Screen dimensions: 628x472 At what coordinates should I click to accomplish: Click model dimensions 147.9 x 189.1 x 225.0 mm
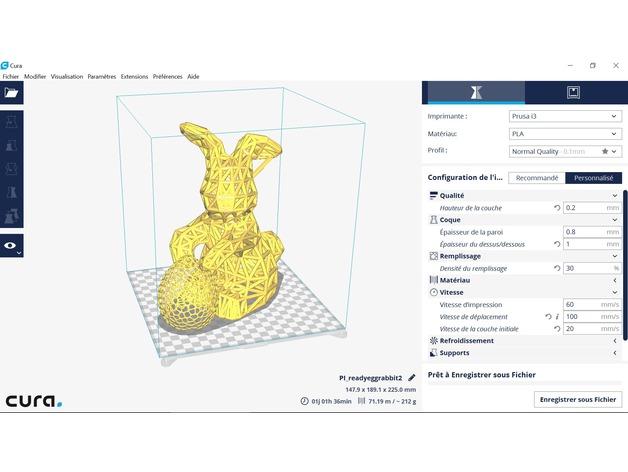[381, 389]
